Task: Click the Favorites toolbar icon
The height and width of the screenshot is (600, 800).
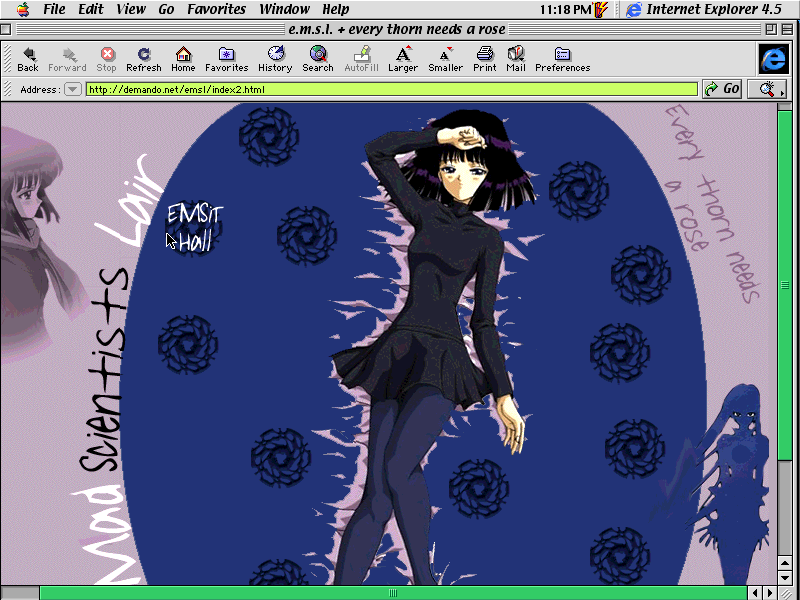Action: tap(227, 58)
